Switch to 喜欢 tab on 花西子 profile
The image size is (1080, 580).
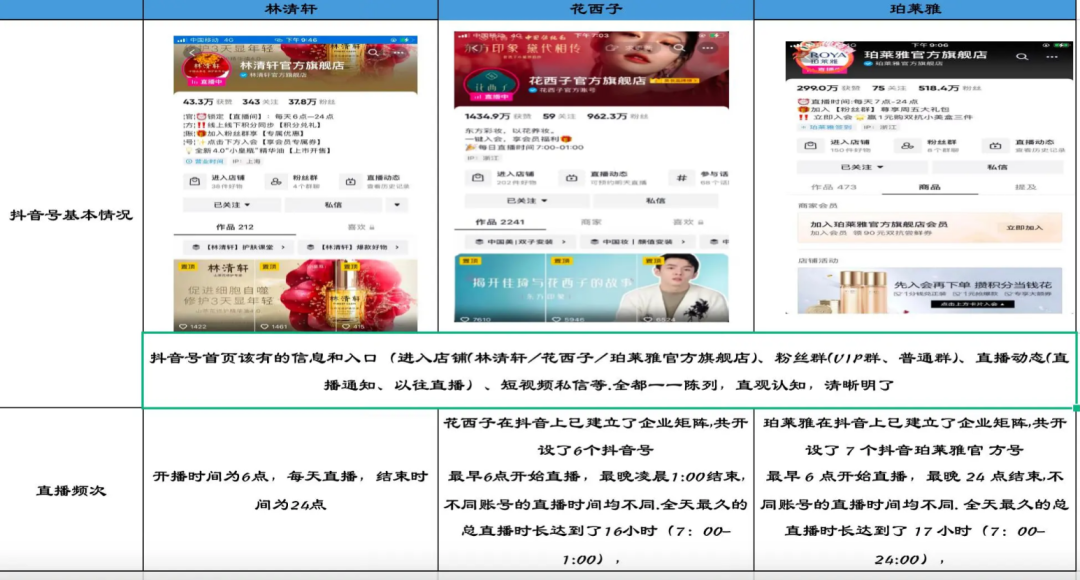tap(687, 222)
